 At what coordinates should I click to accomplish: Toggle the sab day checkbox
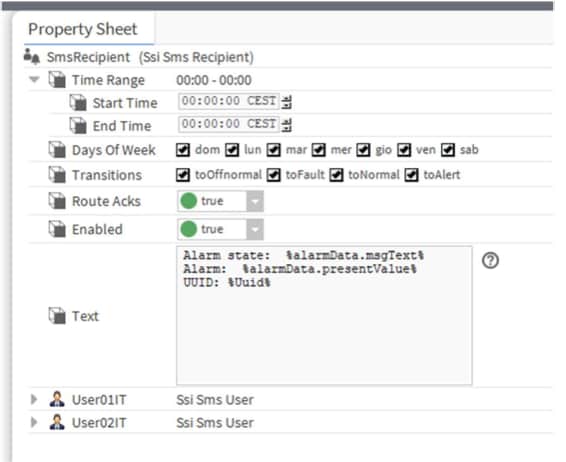(x=448, y=150)
